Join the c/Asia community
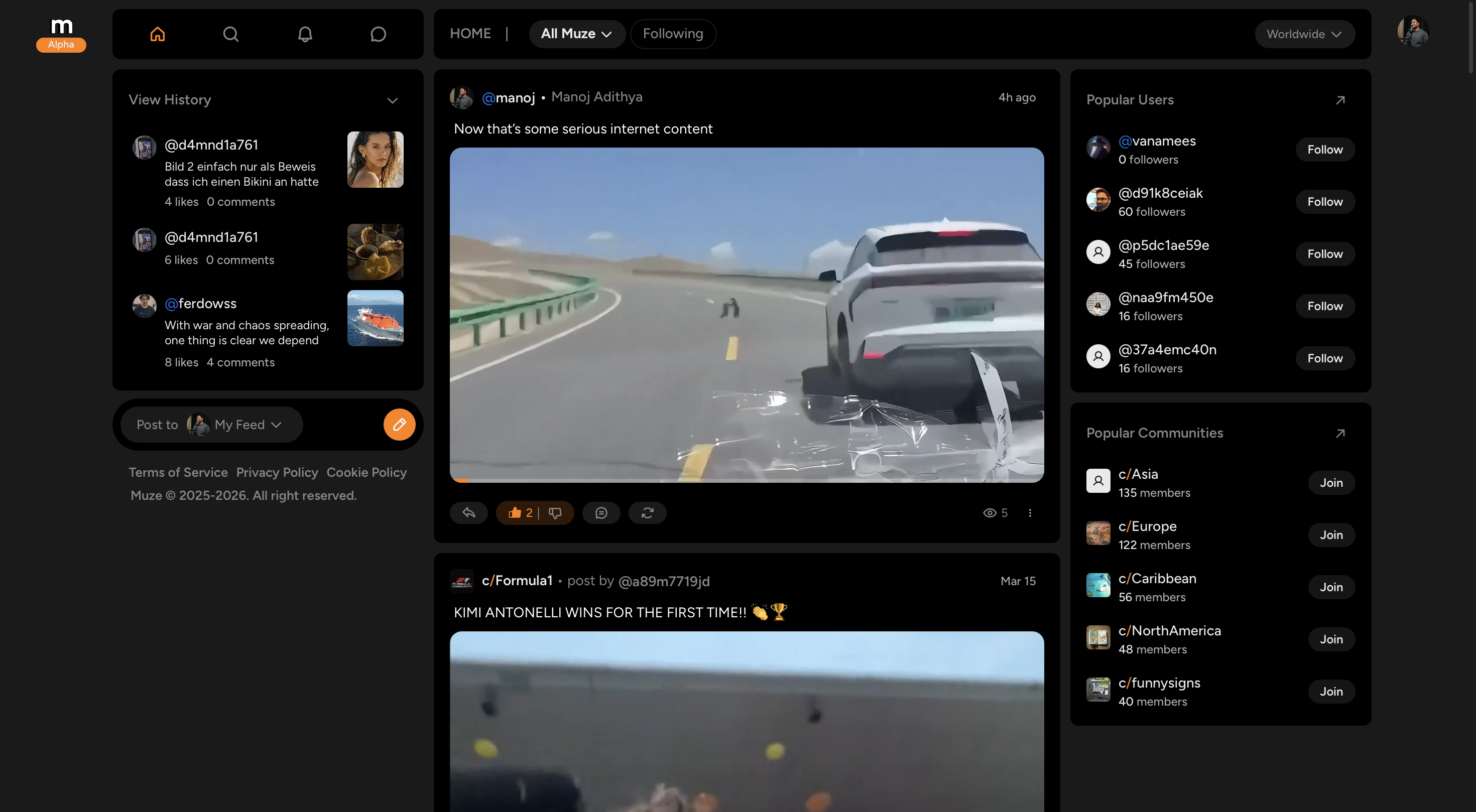Viewport: 1476px width, 812px height. 1331,483
